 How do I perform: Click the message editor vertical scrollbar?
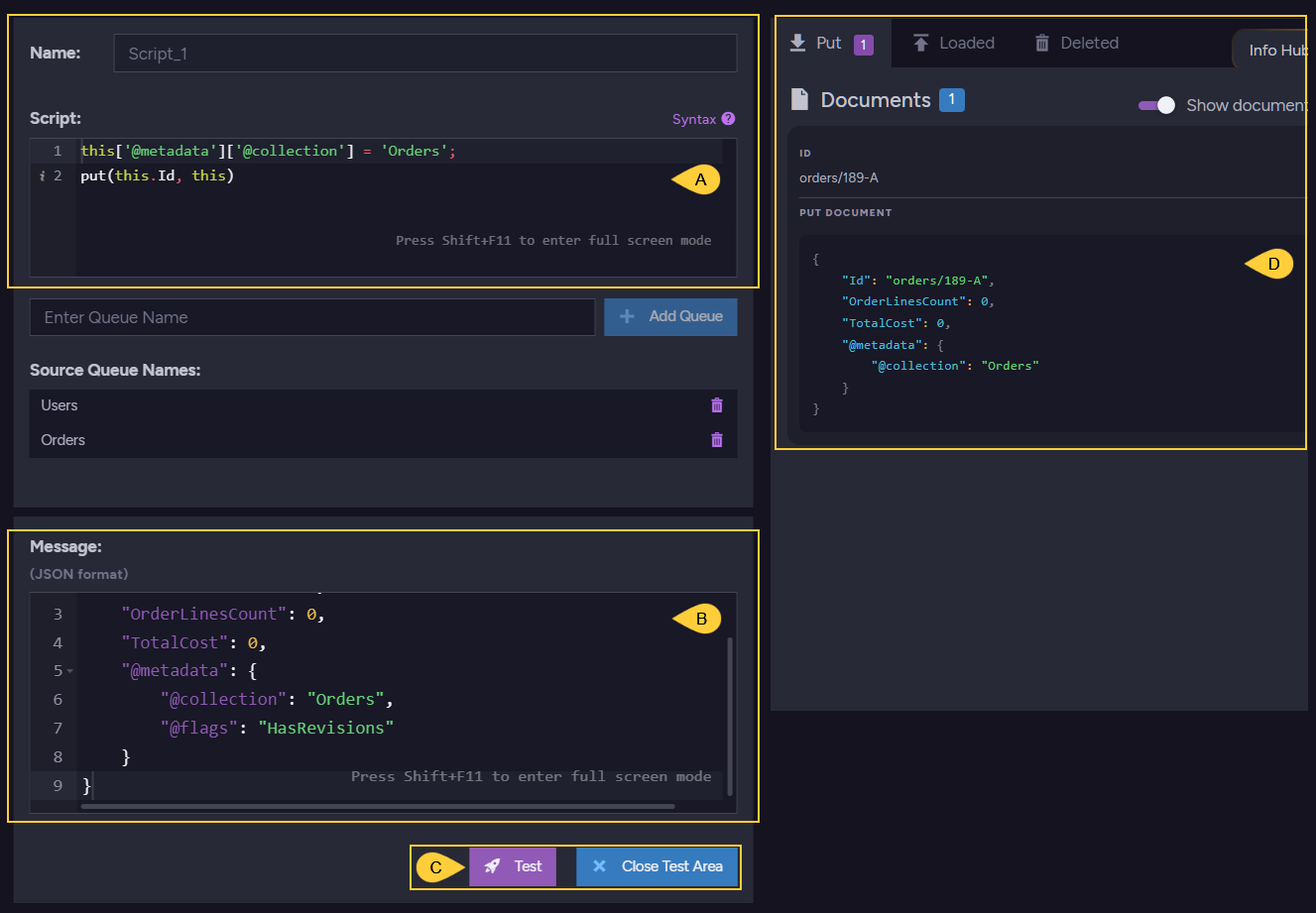coord(731,716)
